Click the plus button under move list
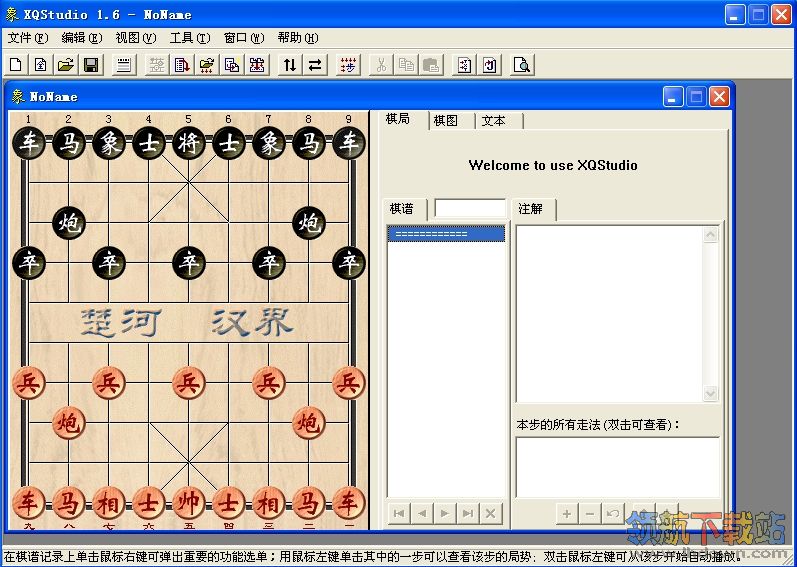 coord(567,514)
